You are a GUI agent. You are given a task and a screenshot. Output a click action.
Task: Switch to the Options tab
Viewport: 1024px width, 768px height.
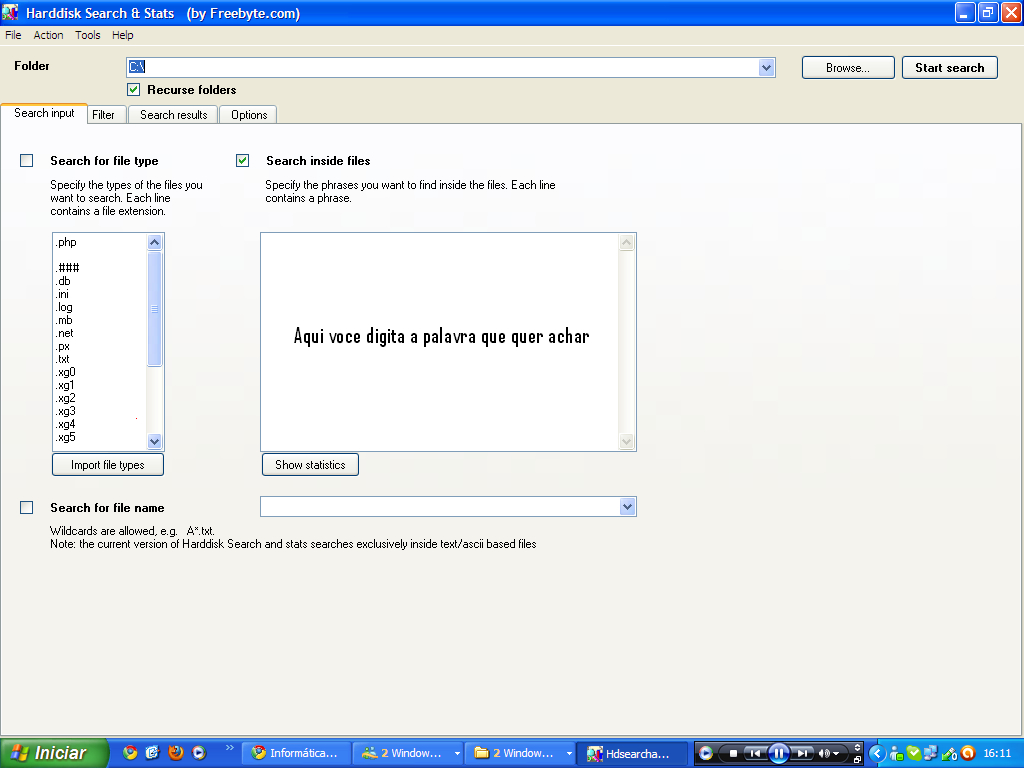pos(249,115)
